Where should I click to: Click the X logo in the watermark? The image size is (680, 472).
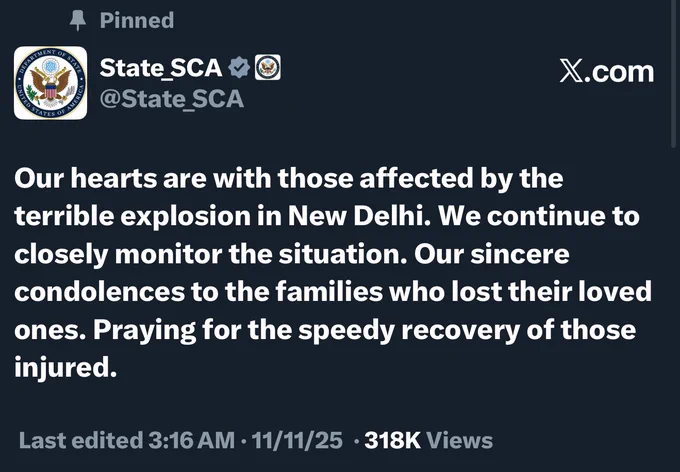[571, 72]
